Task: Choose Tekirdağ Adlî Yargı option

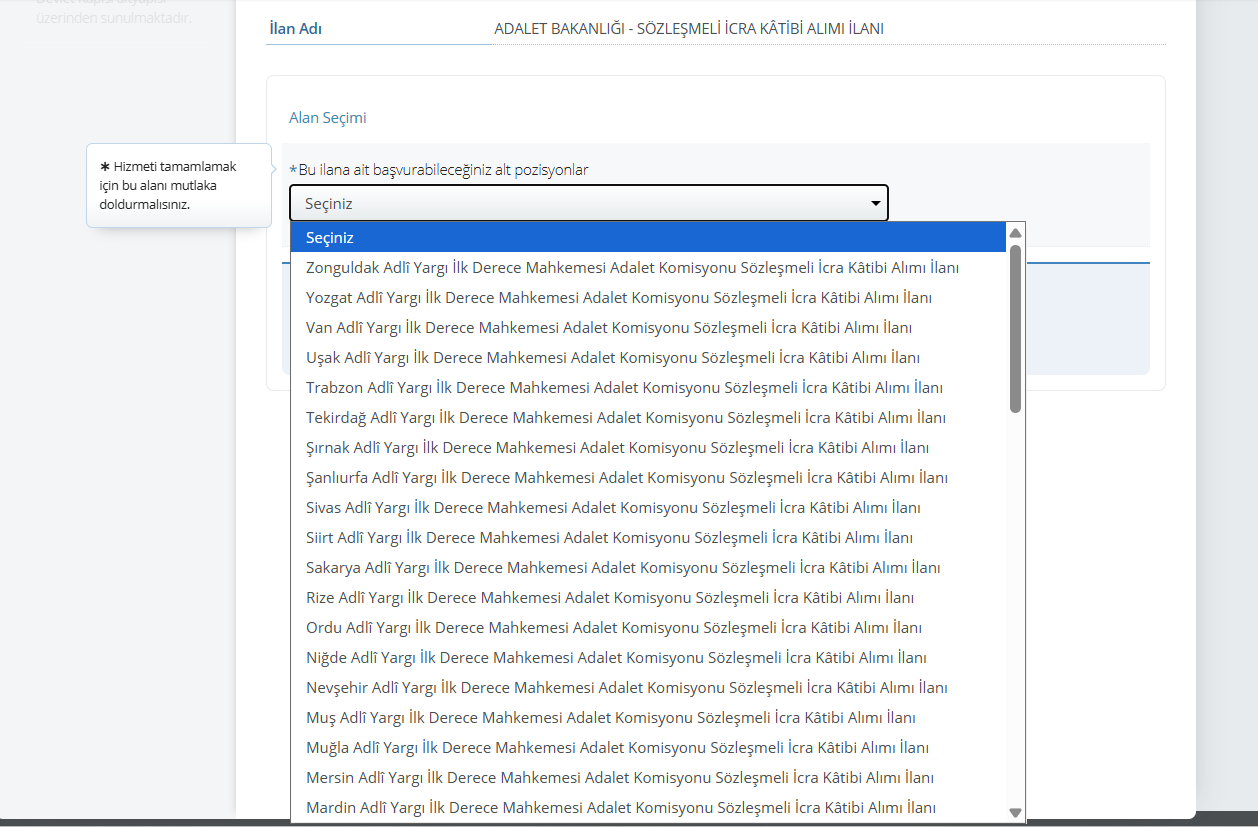Action: (648, 418)
